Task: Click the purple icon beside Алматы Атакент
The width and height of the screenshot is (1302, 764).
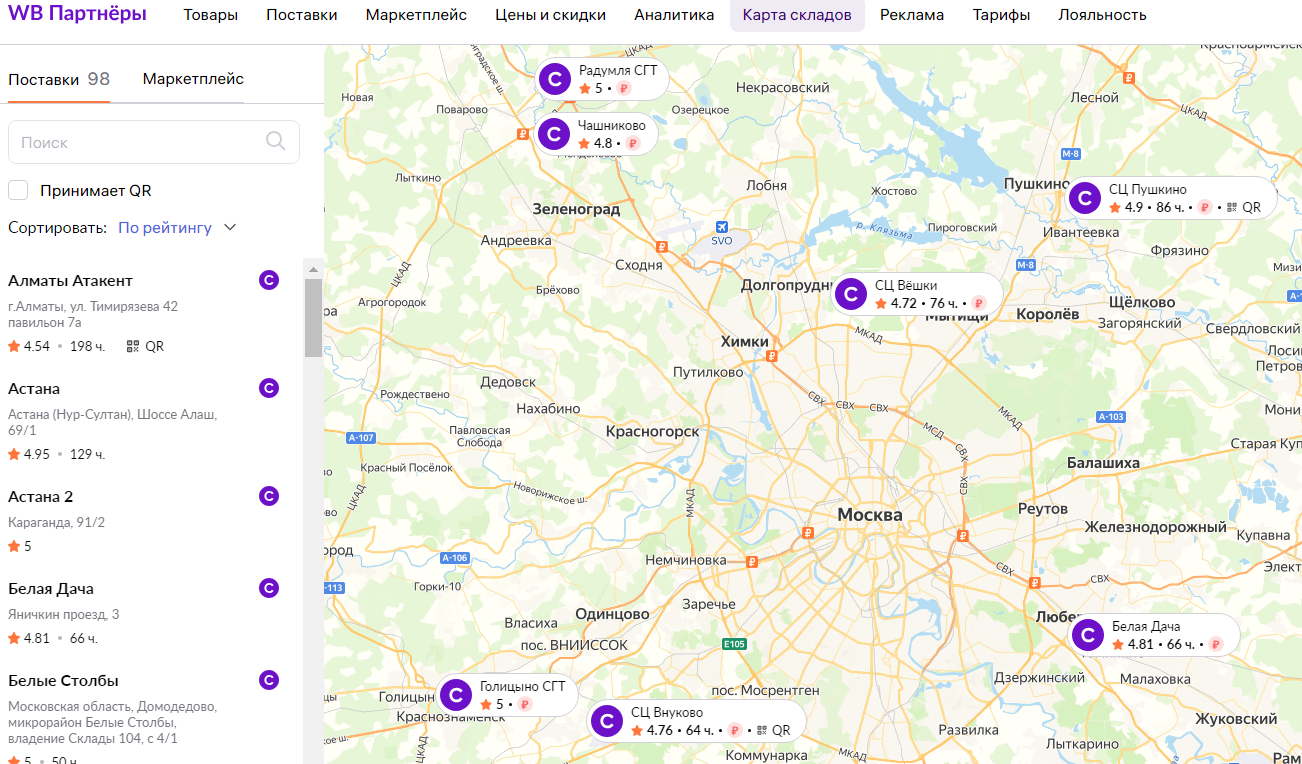Action: pyautogui.click(x=268, y=280)
